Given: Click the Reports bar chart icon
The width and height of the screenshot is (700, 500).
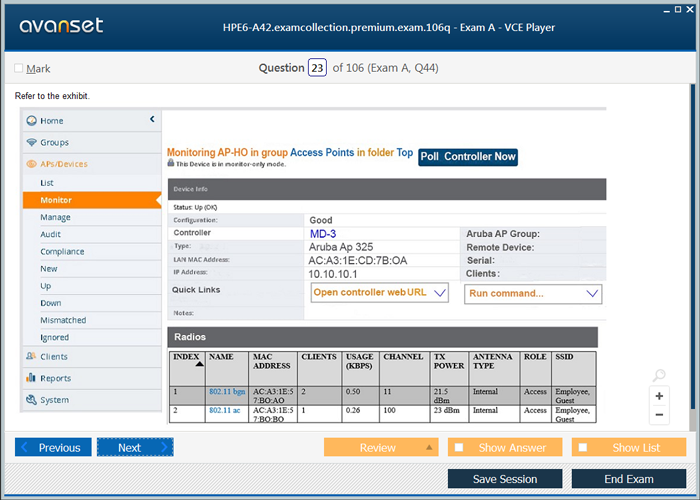Looking at the screenshot, I should pyautogui.click(x=31, y=378).
